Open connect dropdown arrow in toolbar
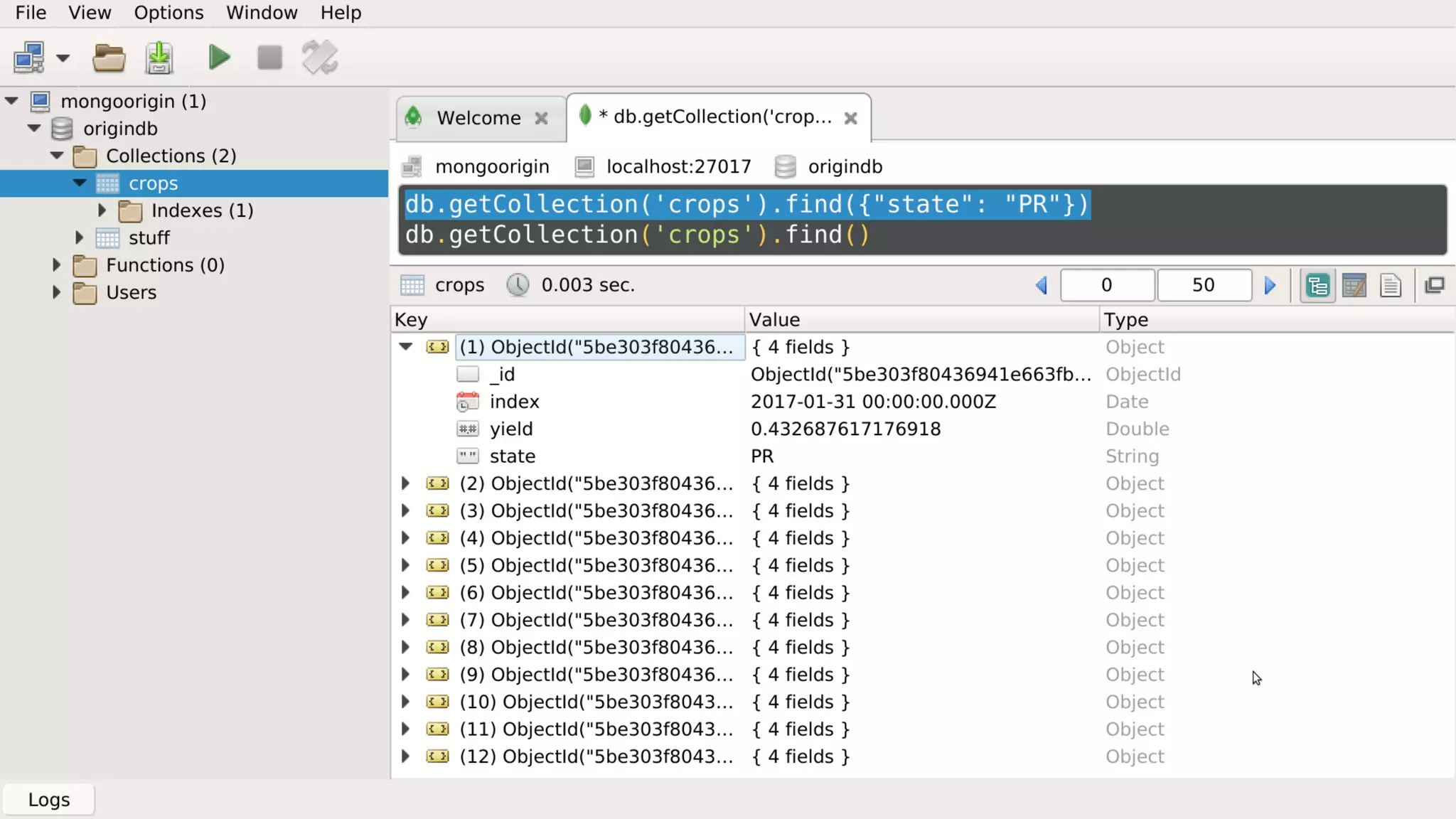The width and height of the screenshot is (1456, 819). point(63,58)
